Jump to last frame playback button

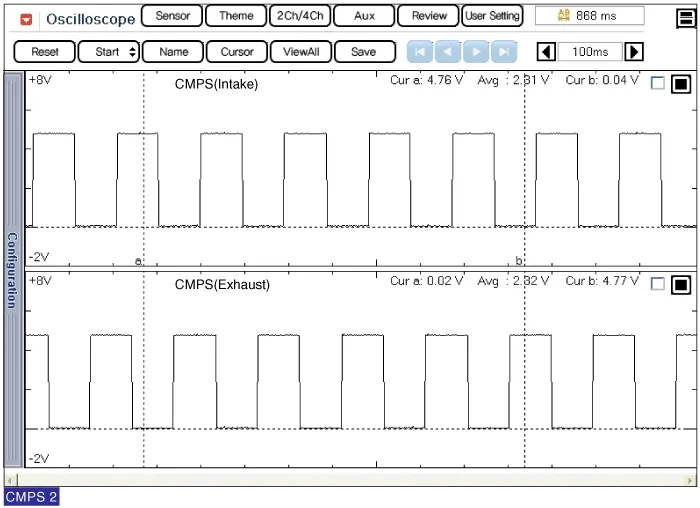coord(504,52)
